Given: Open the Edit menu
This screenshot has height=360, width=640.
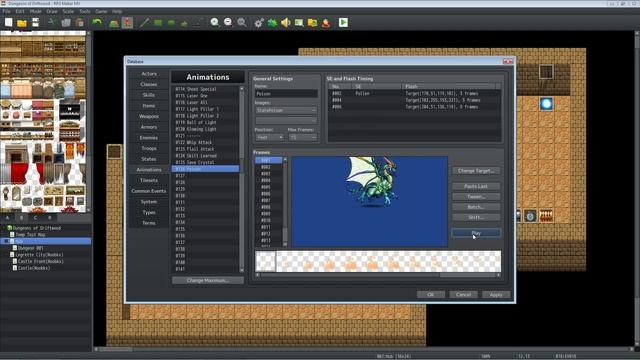Looking at the screenshot, I should (x=20, y=11).
